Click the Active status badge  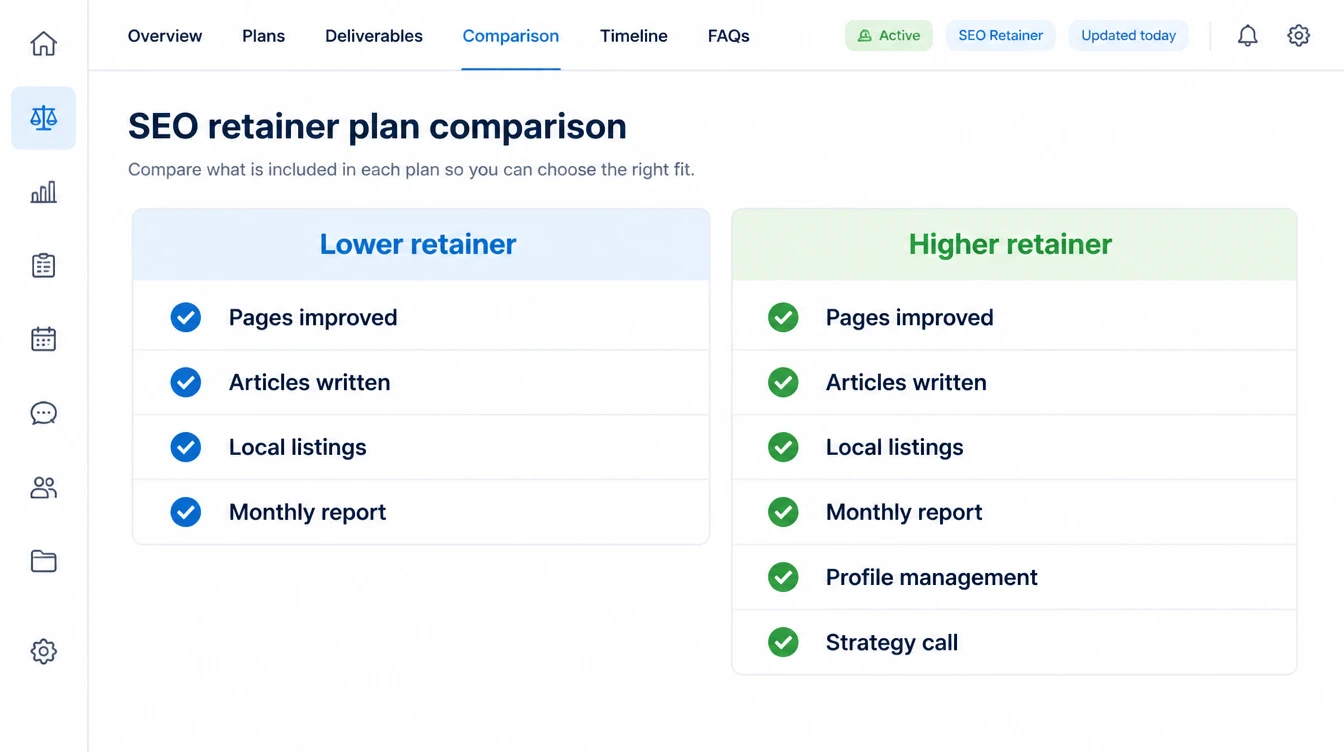[889, 35]
